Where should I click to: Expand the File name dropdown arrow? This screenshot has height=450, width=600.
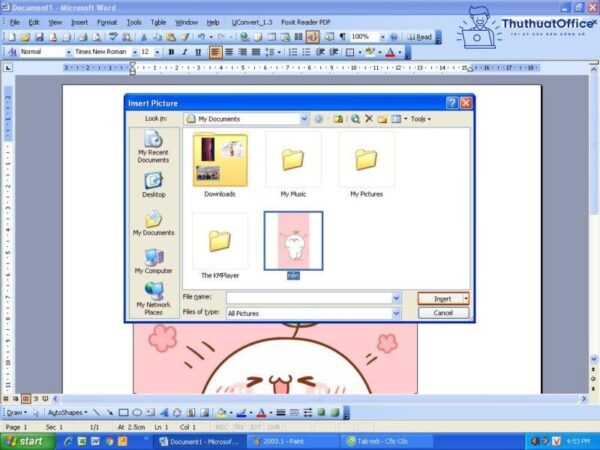coord(396,298)
